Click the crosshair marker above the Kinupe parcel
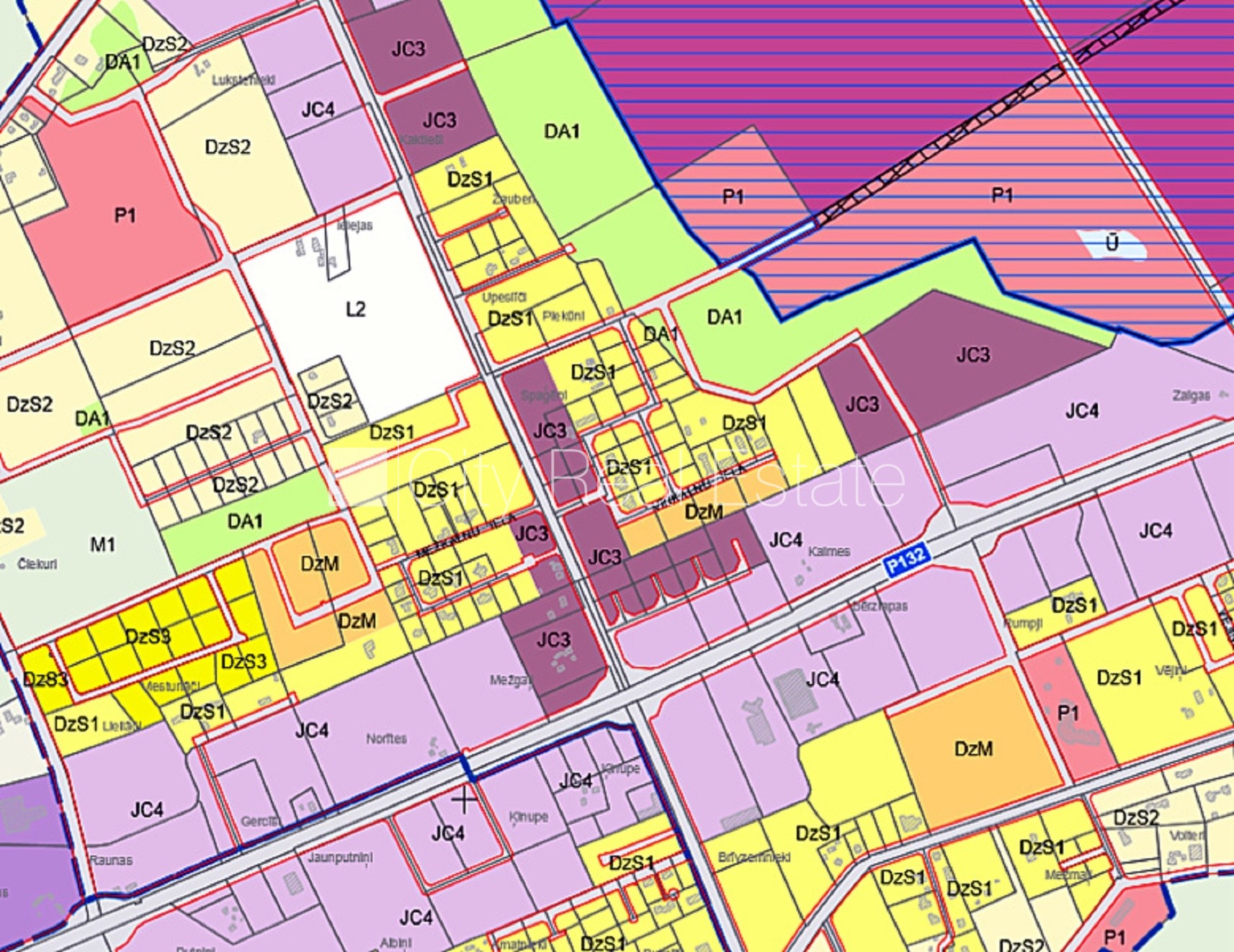Viewport: 1234px width, 952px height. pyautogui.click(x=464, y=799)
